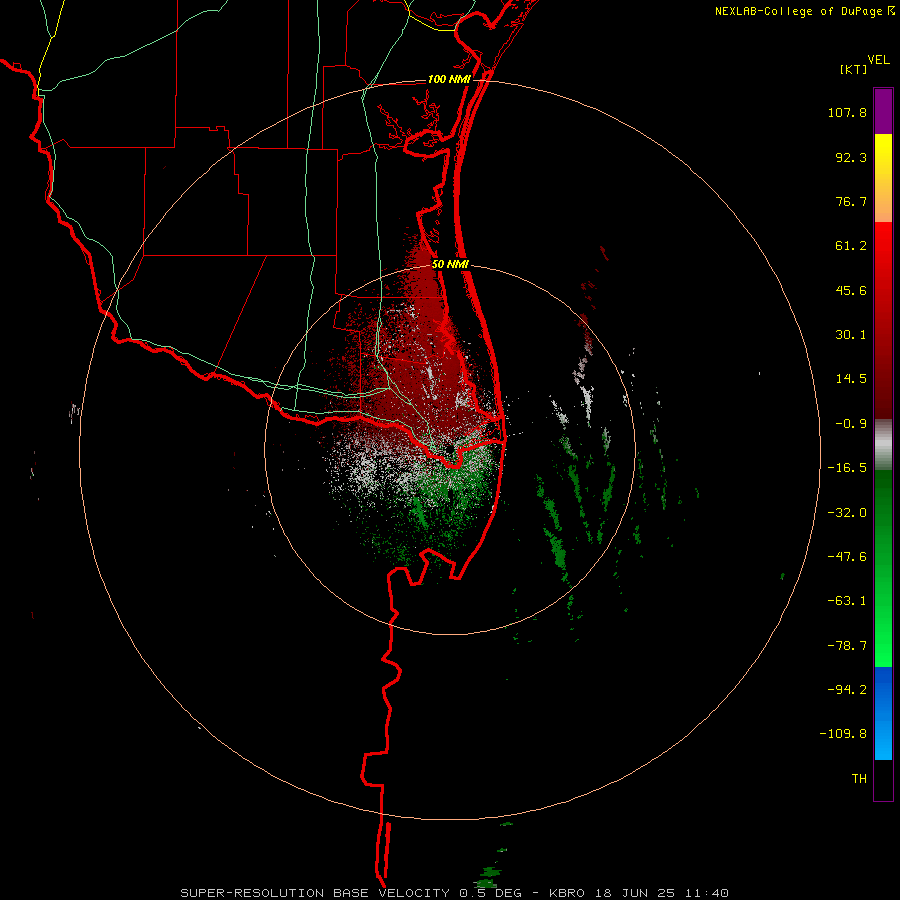Click the 14.5 legend value
Viewport: 900px width, 900px height.
(851, 379)
